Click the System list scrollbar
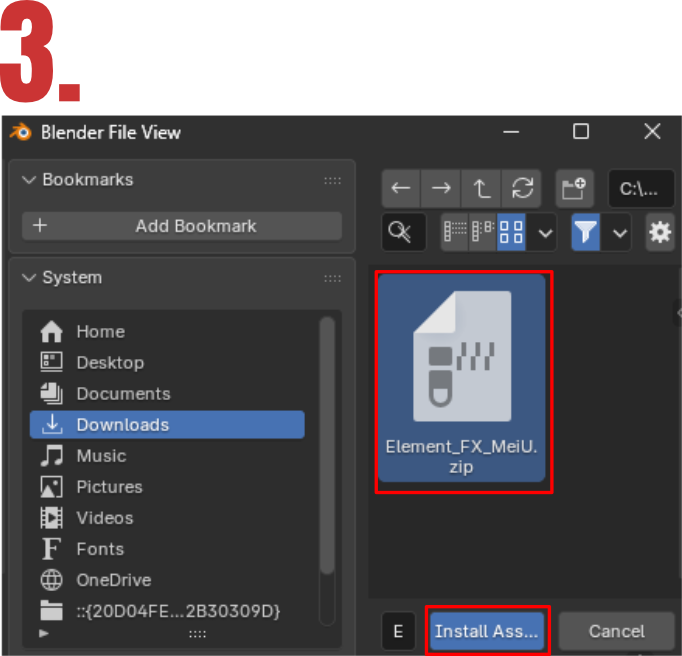Screen dimensions: 682x656 coord(327,445)
